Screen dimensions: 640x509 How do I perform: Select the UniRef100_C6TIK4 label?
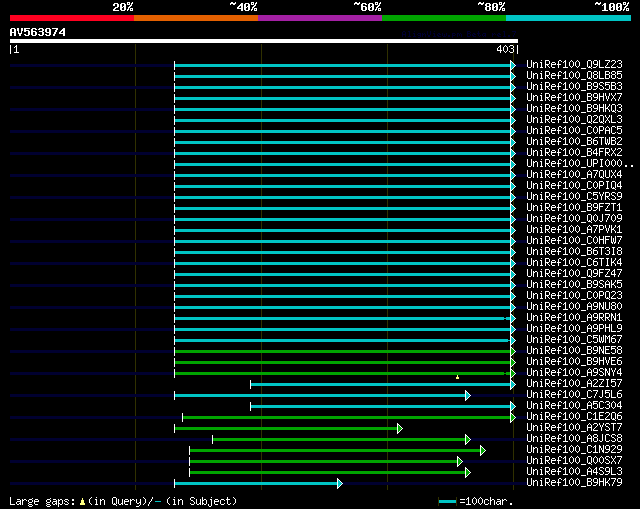(x=574, y=263)
